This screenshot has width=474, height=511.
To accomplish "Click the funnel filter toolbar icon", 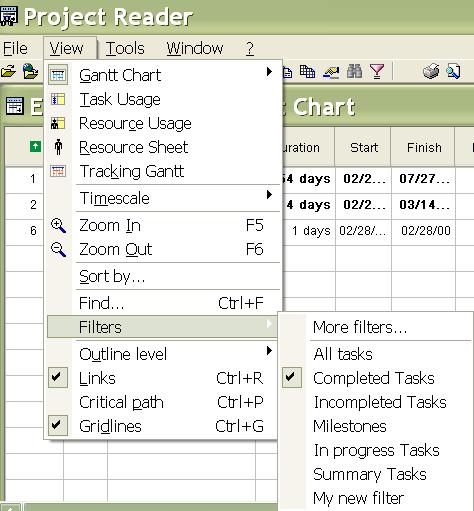I will (377, 71).
